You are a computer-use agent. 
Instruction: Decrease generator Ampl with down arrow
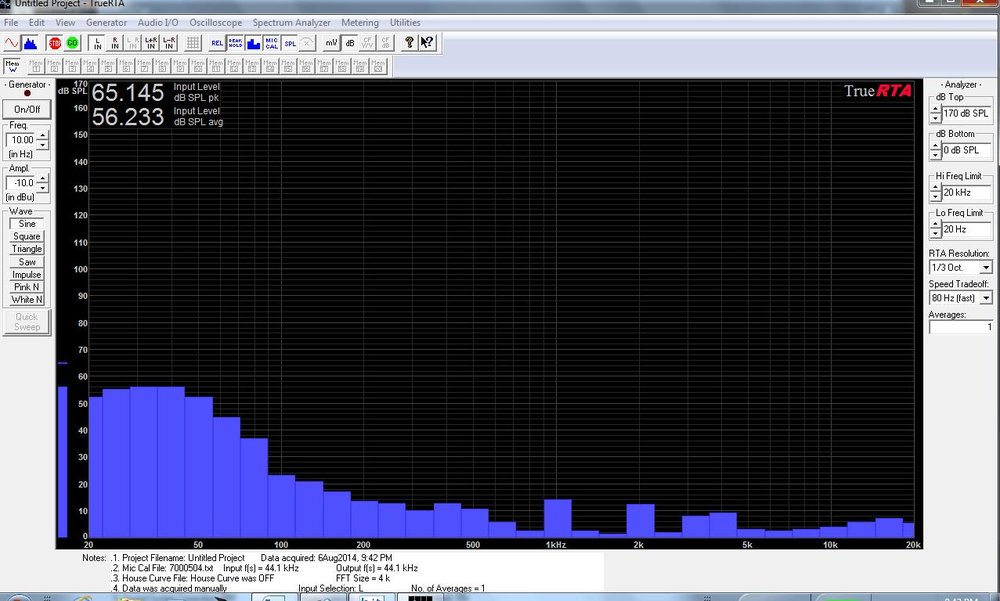click(43, 188)
